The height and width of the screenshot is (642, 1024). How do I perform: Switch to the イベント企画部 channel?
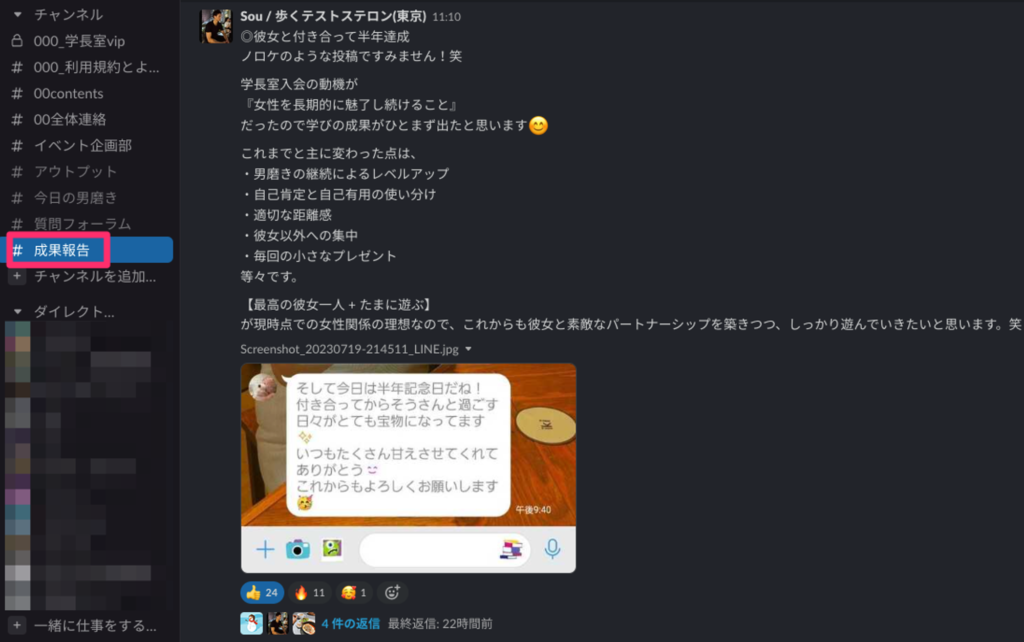(82, 146)
